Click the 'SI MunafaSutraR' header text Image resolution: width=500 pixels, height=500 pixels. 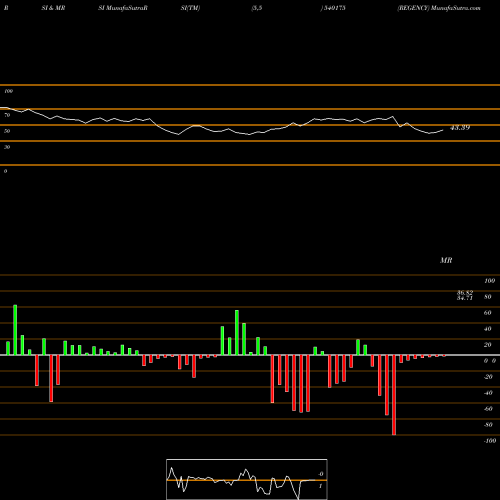[123, 8]
